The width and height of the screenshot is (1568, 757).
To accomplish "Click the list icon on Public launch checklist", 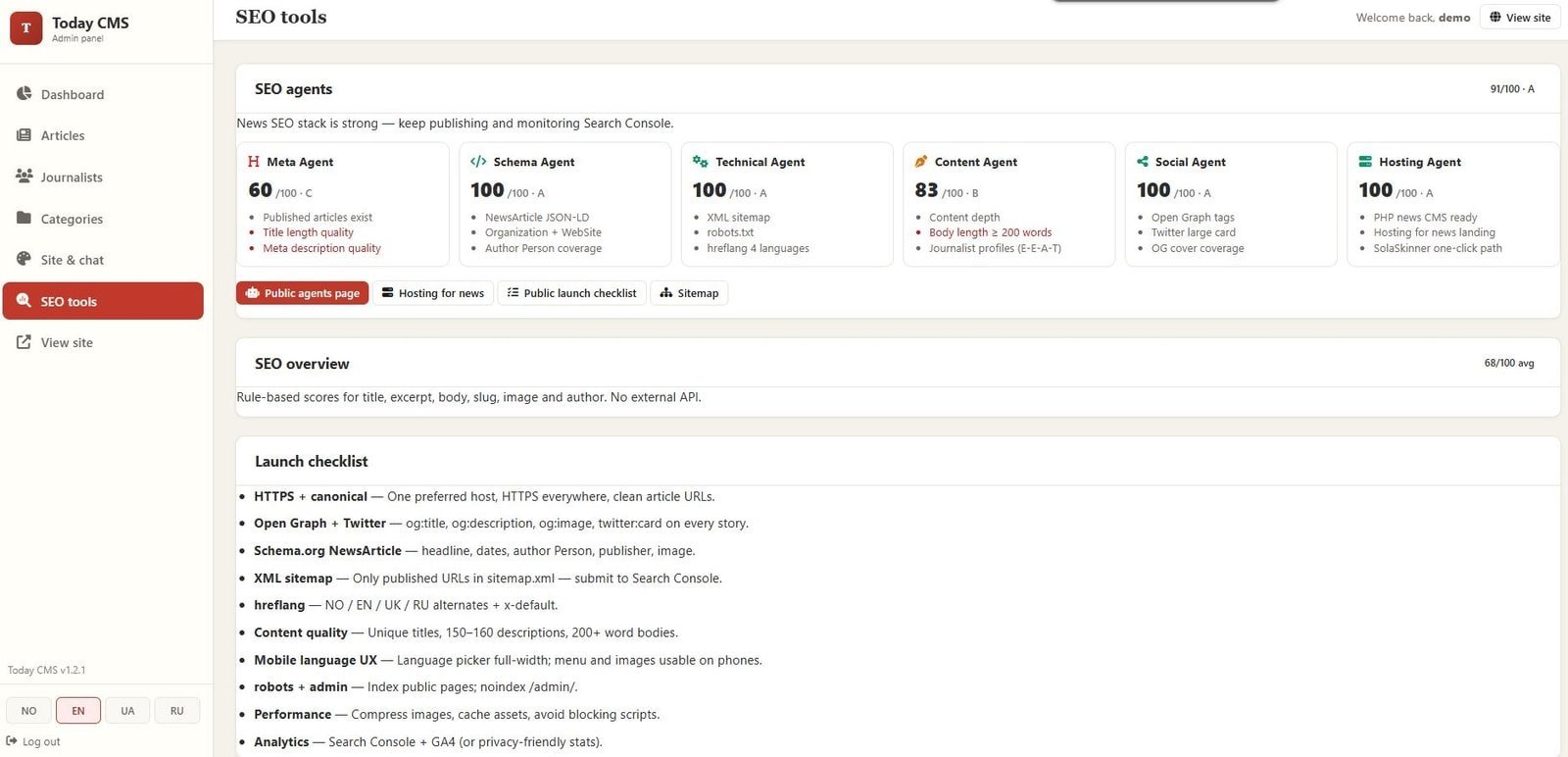I will pyautogui.click(x=513, y=292).
